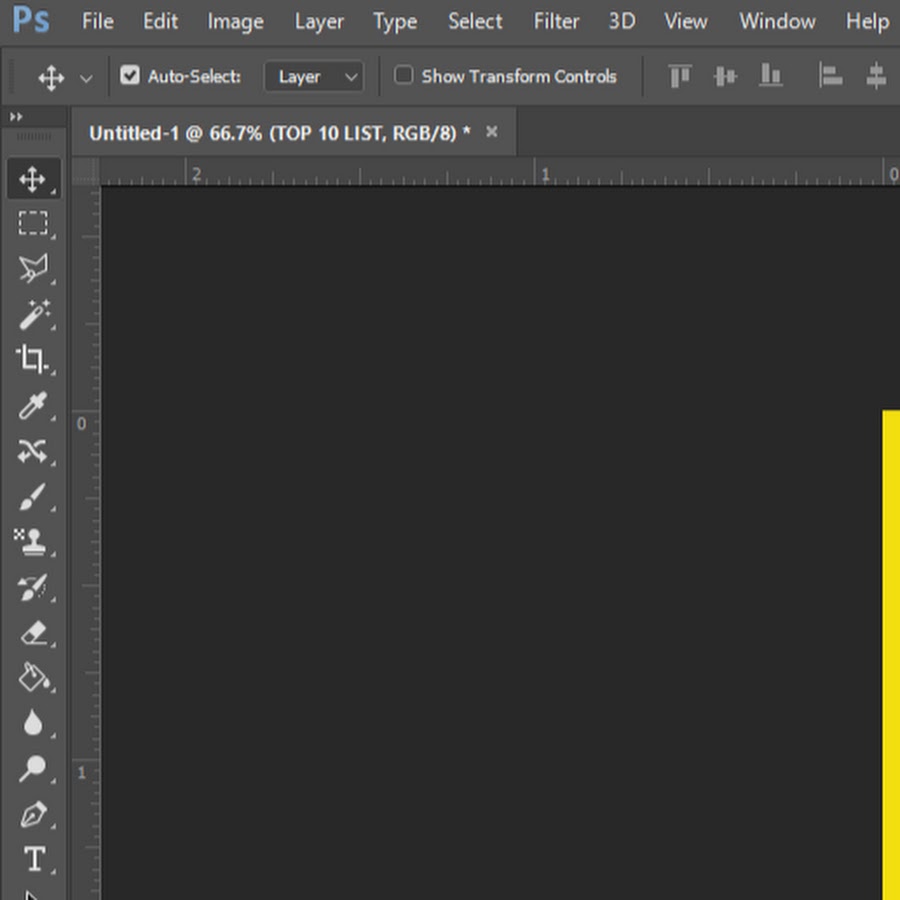The image size is (900, 900).
Task: Enable Show Transform Controls checkbox
Action: 404,76
